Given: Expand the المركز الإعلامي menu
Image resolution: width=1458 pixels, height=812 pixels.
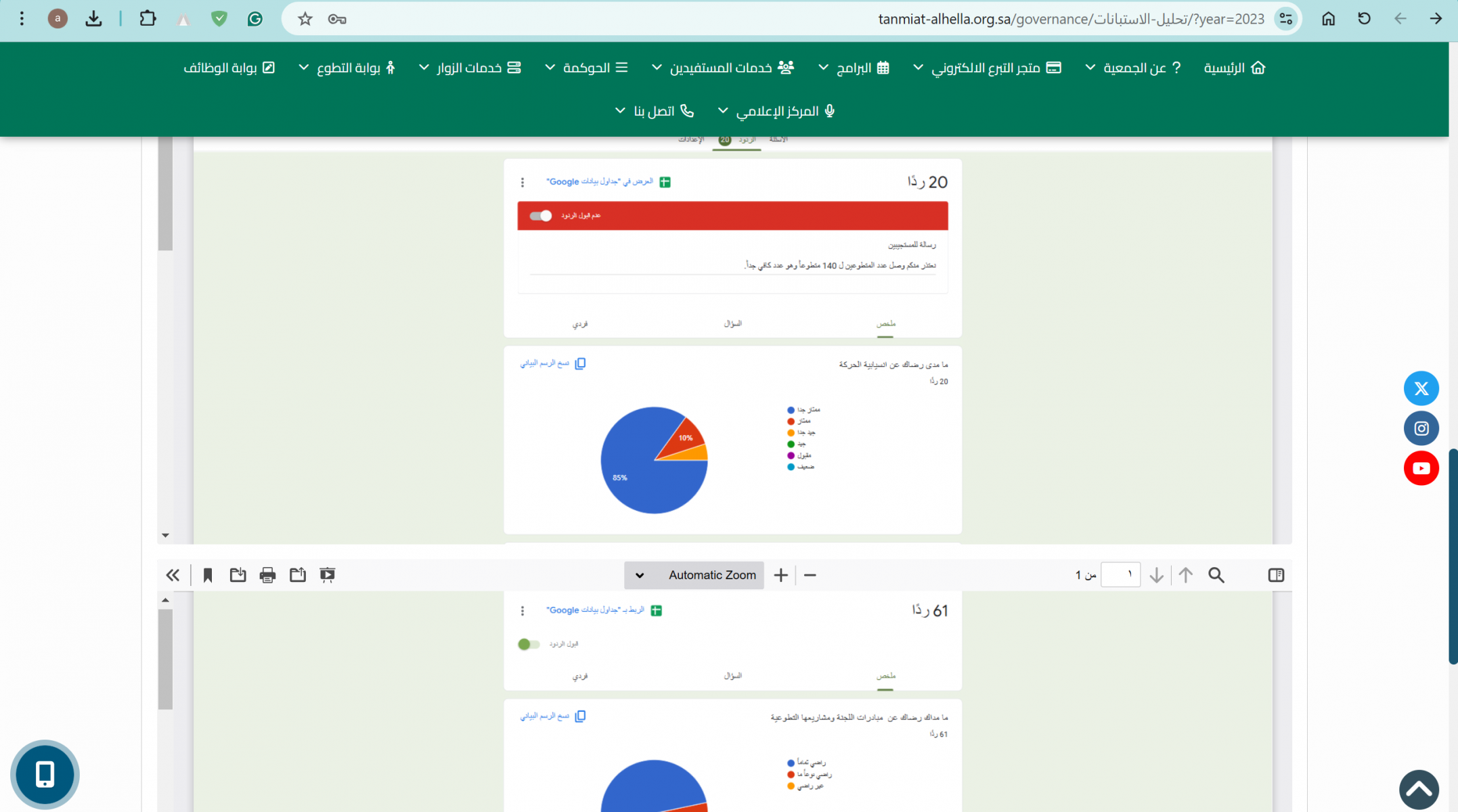Looking at the screenshot, I should [776, 111].
